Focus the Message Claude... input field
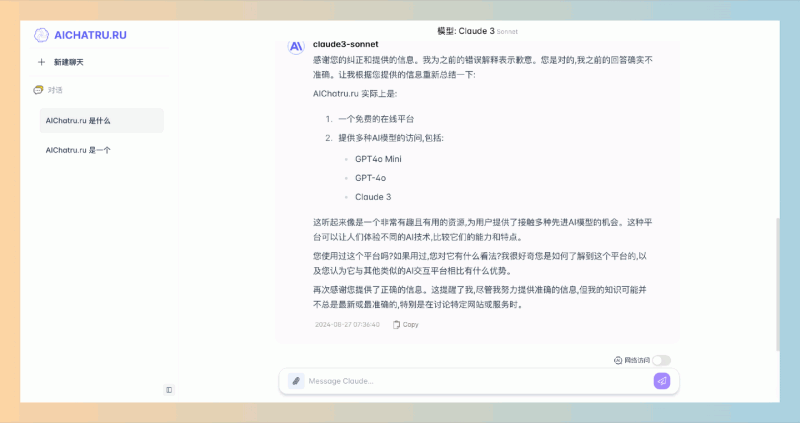Image resolution: width=800 pixels, height=423 pixels. (x=478, y=381)
